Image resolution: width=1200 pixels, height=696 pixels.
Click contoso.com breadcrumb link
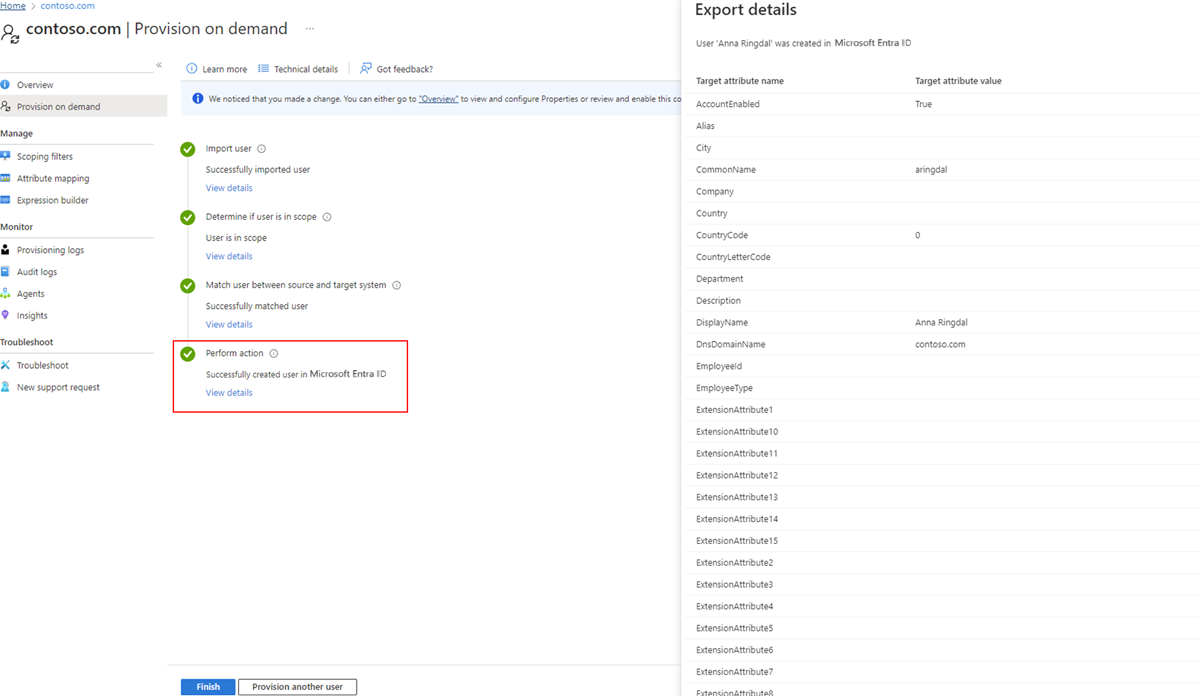point(68,6)
